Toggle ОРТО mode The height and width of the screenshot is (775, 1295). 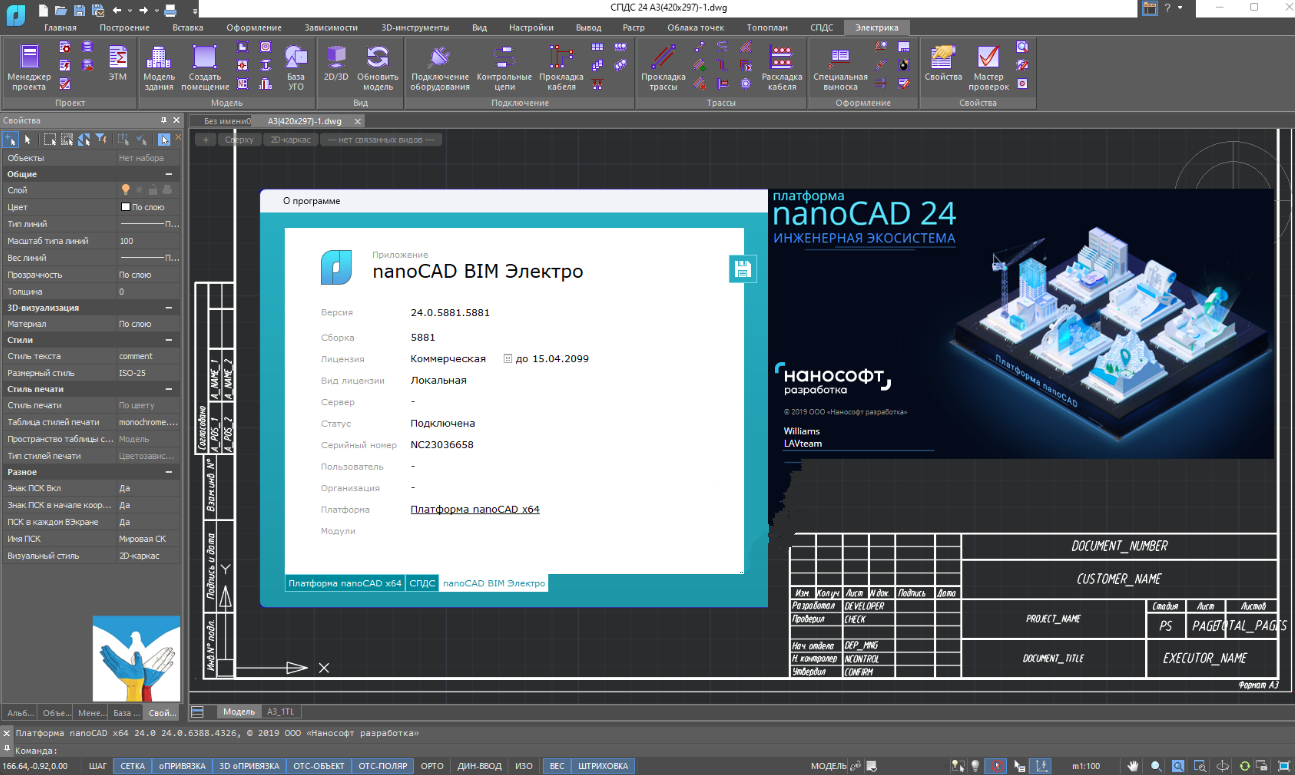coord(432,766)
